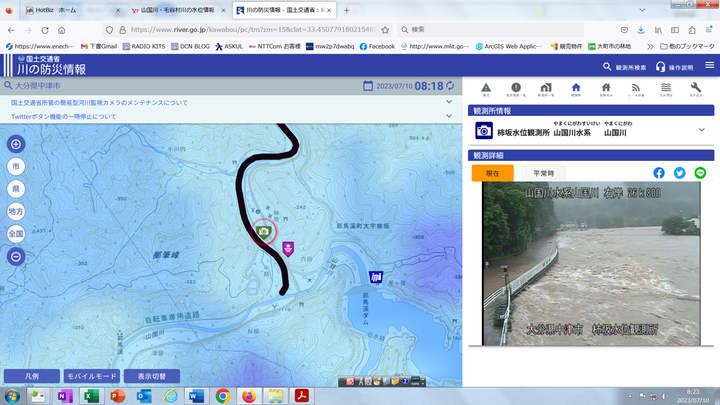
Task: Zoom in the map with plus button
Action: point(16,144)
